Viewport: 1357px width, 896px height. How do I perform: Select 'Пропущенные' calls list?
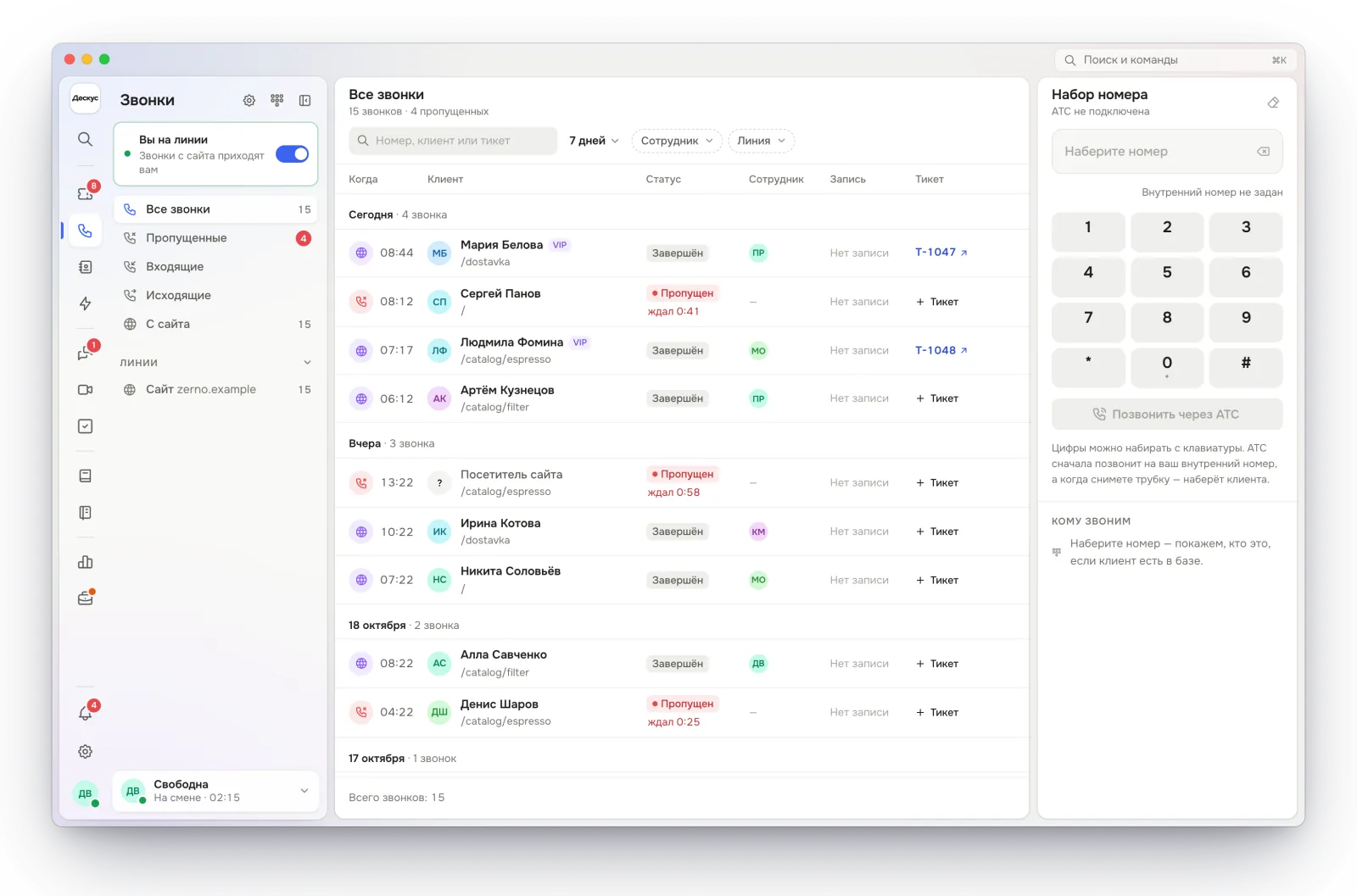coord(216,238)
